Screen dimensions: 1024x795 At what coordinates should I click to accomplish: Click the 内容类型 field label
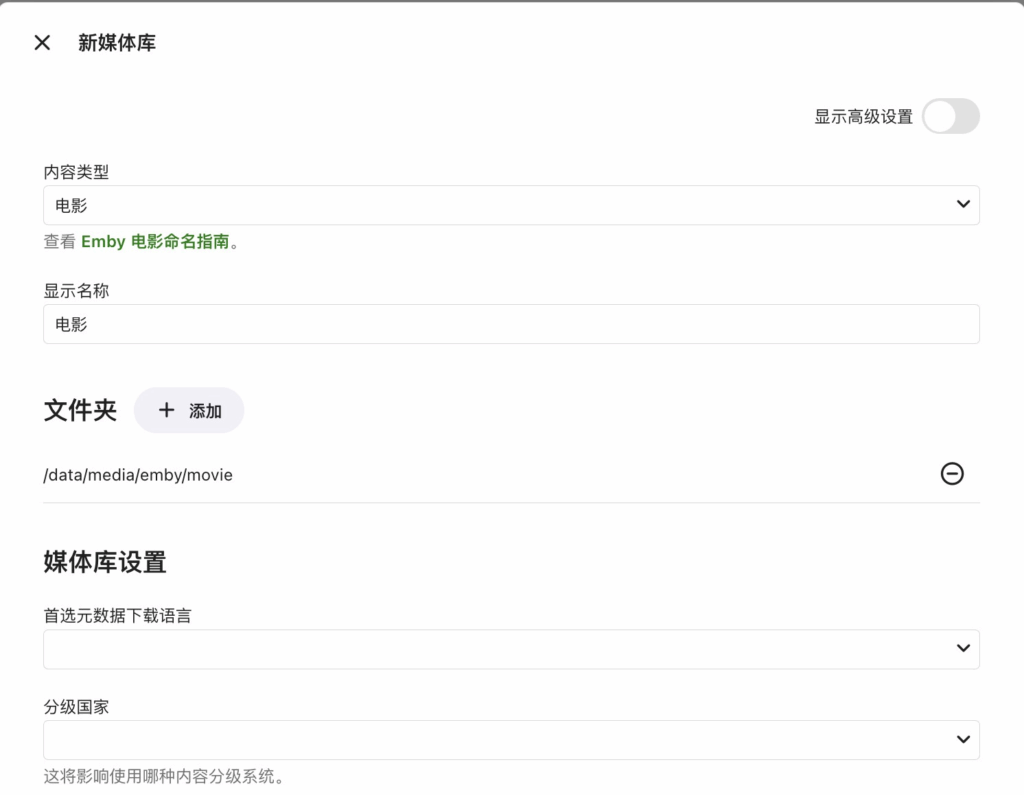click(76, 172)
